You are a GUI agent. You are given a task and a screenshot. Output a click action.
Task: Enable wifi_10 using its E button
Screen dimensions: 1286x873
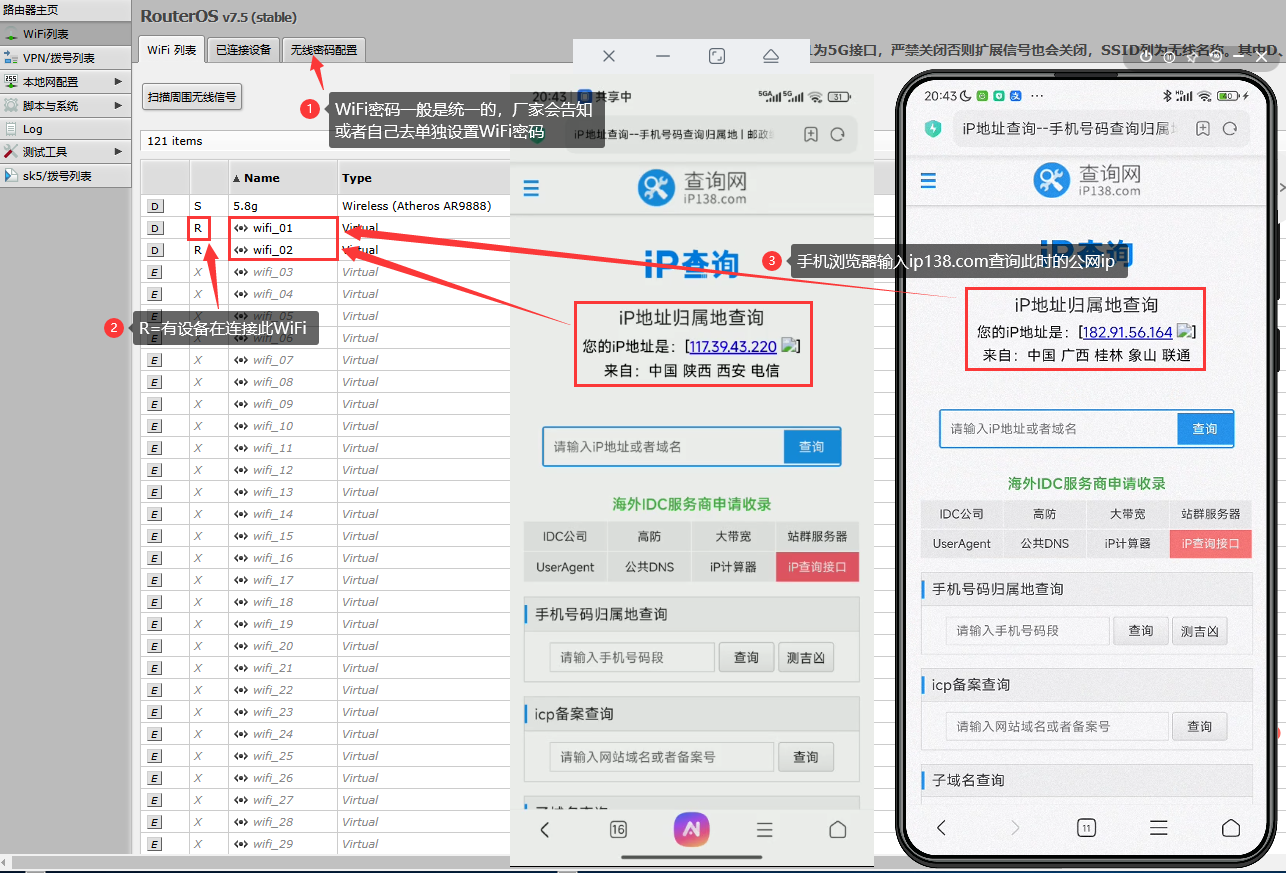(x=155, y=426)
